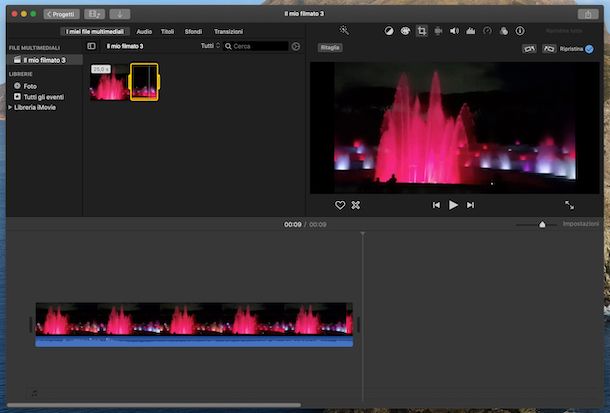Viewport: 610px width, 413px height.
Task: Toggle the media and music library button
Action: pos(94,14)
